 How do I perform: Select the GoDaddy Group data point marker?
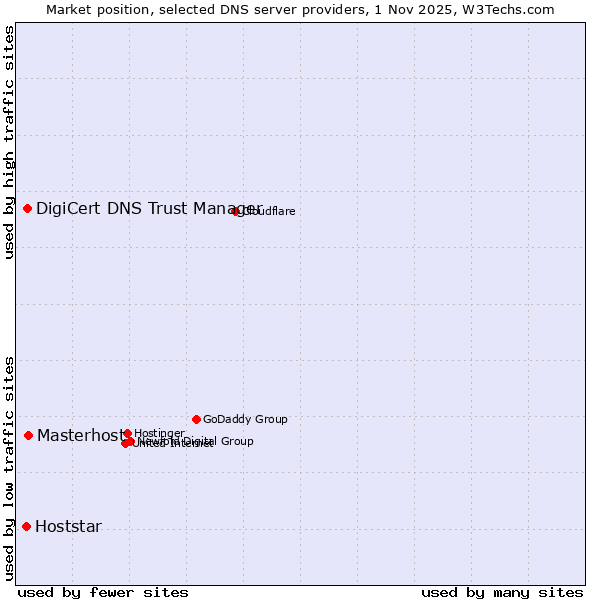coord(196,419)
